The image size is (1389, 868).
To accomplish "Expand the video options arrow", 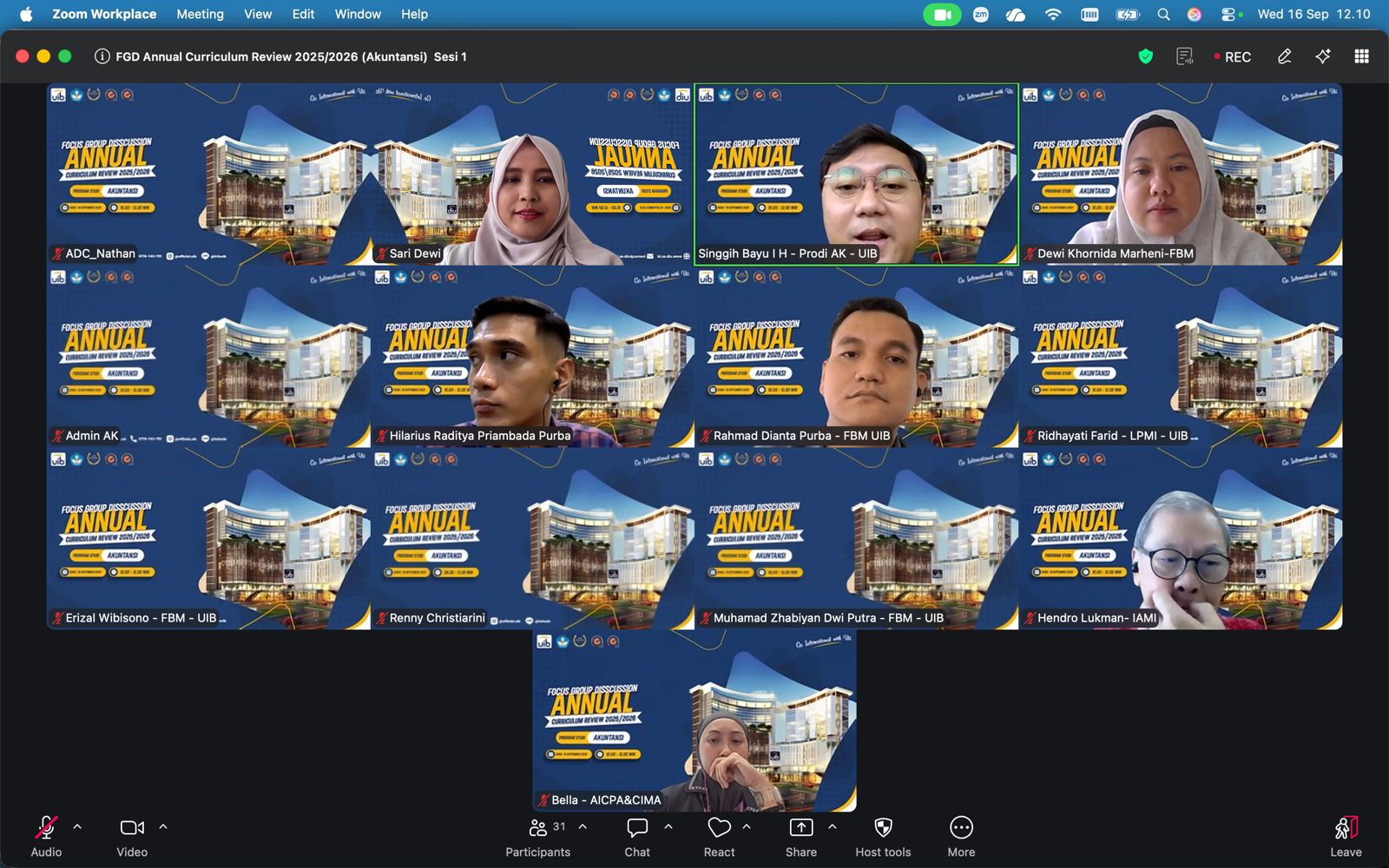I will point(163,826).
